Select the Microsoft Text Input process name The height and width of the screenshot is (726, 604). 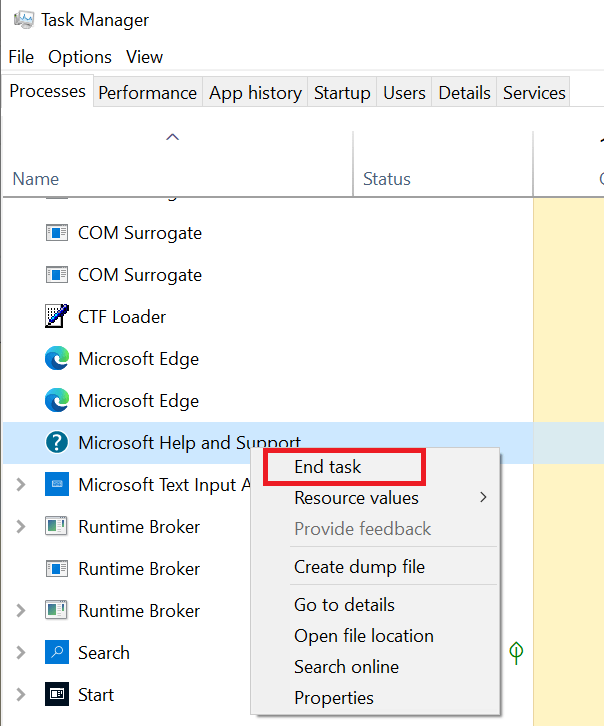click(164, 485)
